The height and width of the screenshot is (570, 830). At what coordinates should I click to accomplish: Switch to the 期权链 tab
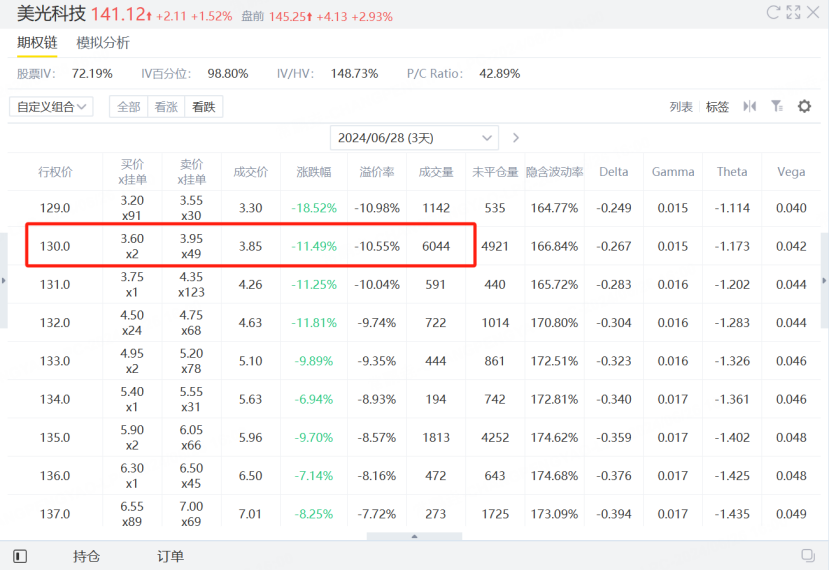pyautogui.click(x=37, y=42)
